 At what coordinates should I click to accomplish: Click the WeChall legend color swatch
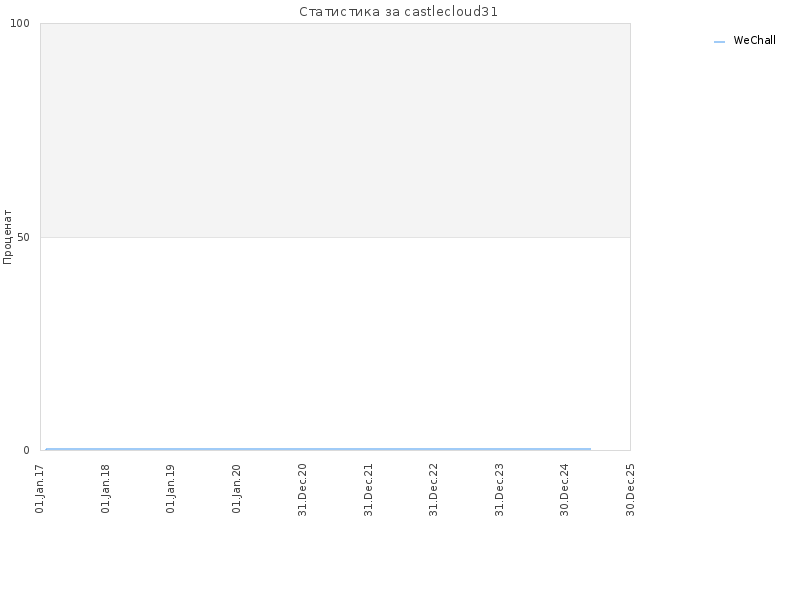point(719,41)
